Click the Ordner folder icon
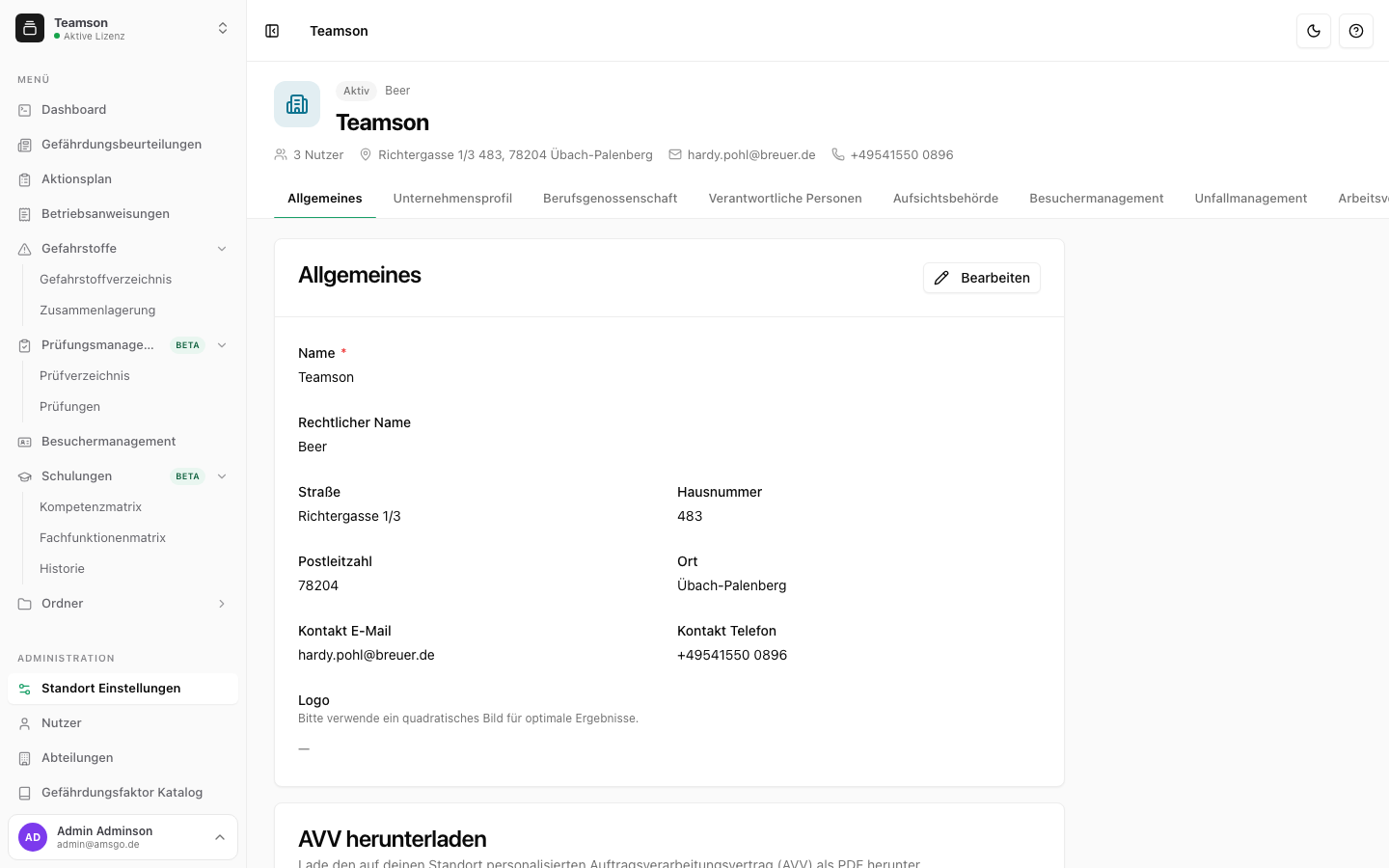 (x=25, y=604)
